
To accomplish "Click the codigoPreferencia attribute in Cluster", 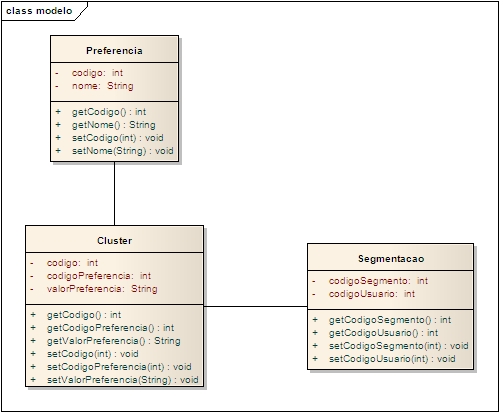I will [99, 276].
